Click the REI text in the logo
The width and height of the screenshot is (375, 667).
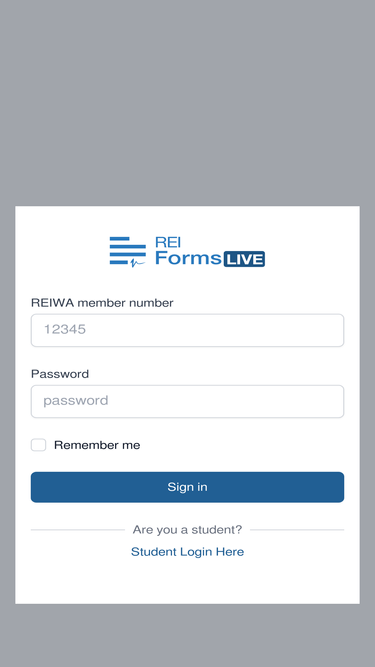168,242
